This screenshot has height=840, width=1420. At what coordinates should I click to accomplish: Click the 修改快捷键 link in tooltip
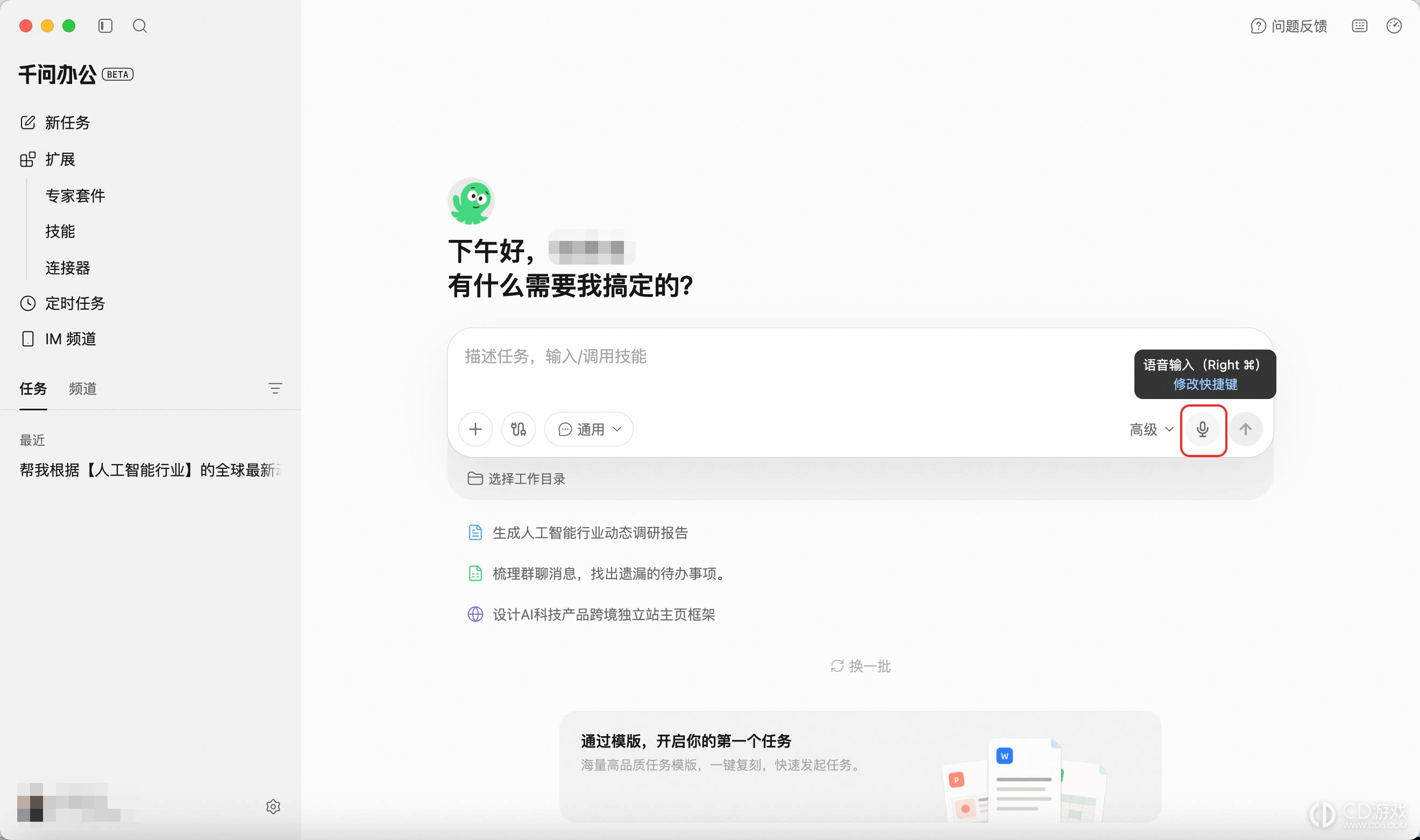[1205, 385]
